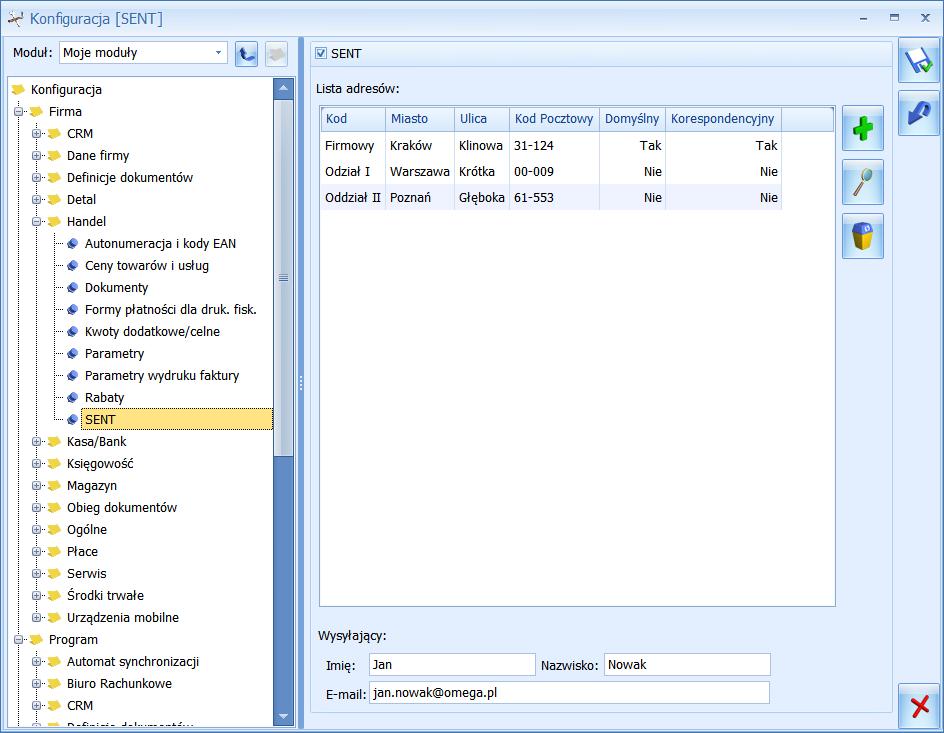Delete address using the trash bin icon
Image resolution: width=944 pixels, height=733 pixels.
pyautogui.click(x=863, y=236)
